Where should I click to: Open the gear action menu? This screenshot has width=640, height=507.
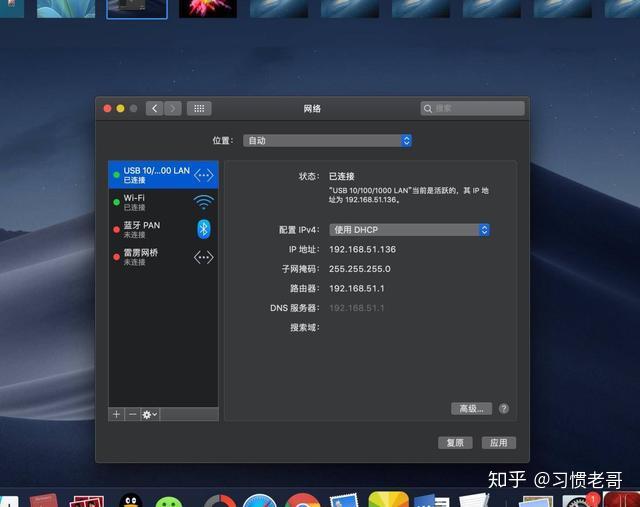click(149, 414)
